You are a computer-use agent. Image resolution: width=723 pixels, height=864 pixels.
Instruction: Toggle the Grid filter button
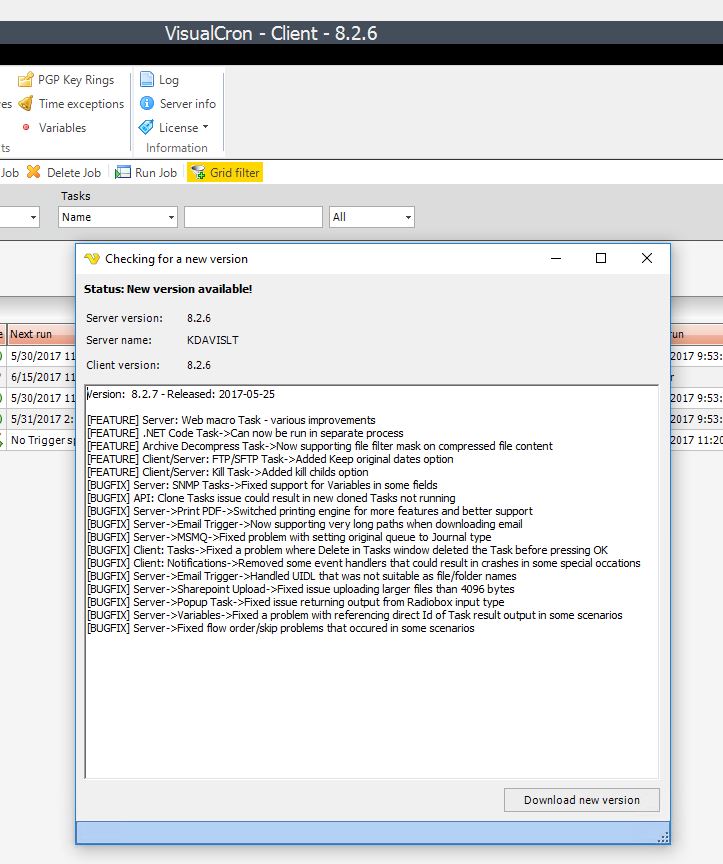(x=225, y=172)
